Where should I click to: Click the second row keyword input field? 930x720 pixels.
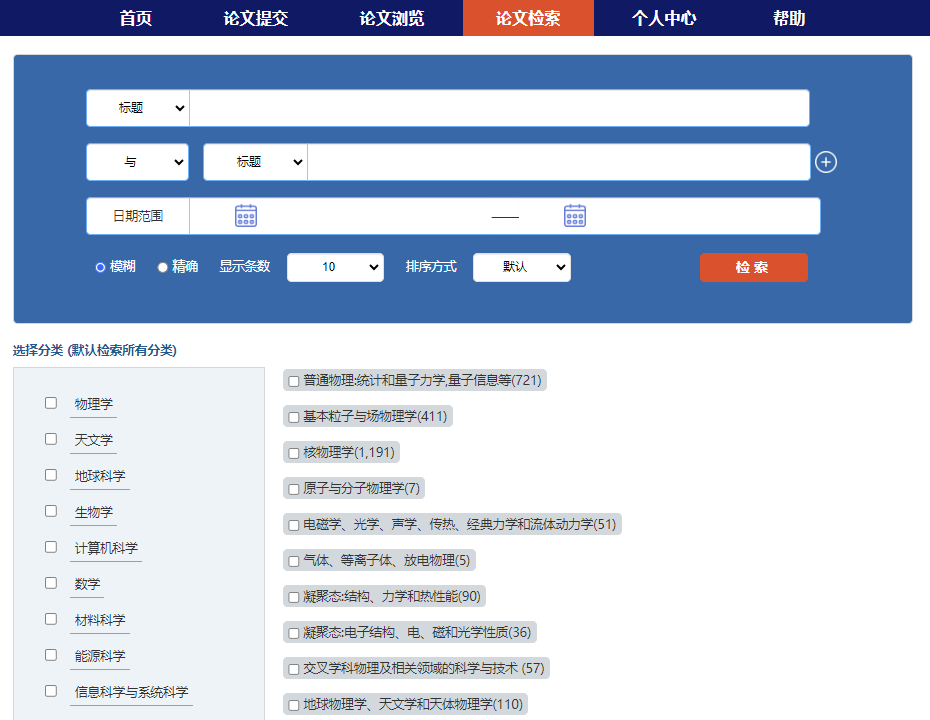click(558, 162)
